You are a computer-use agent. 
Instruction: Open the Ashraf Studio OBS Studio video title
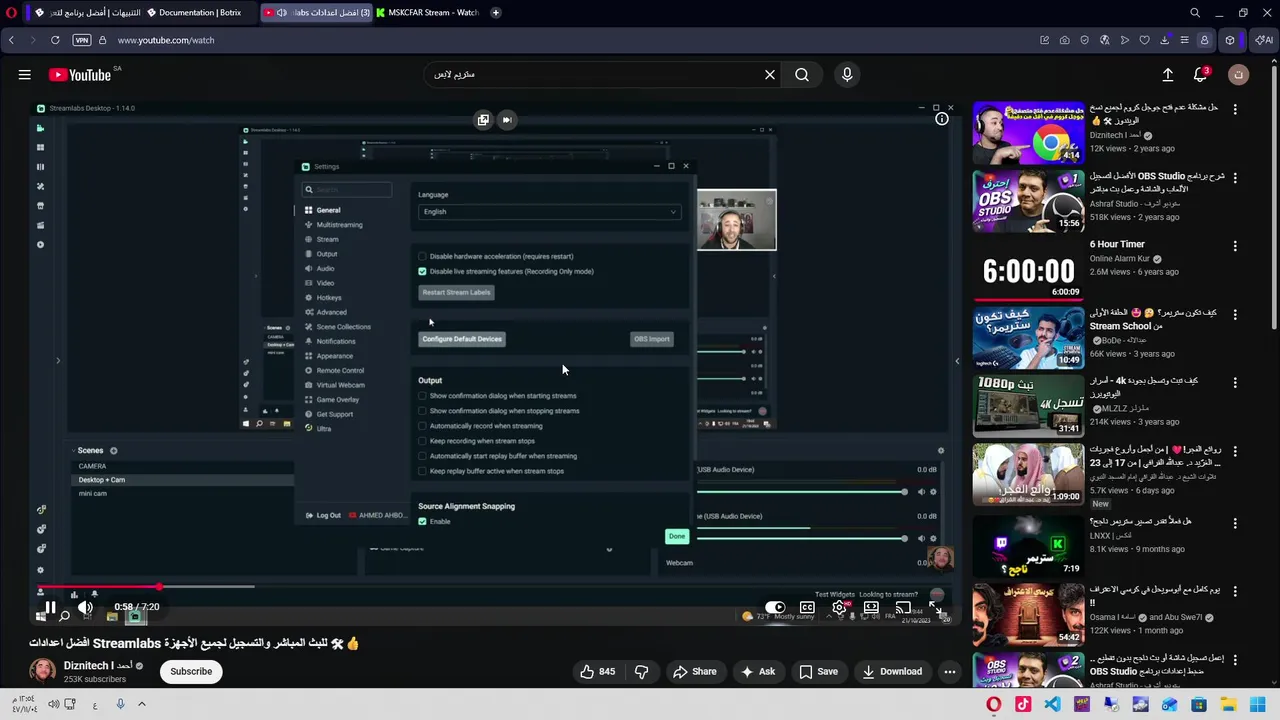1156,182
